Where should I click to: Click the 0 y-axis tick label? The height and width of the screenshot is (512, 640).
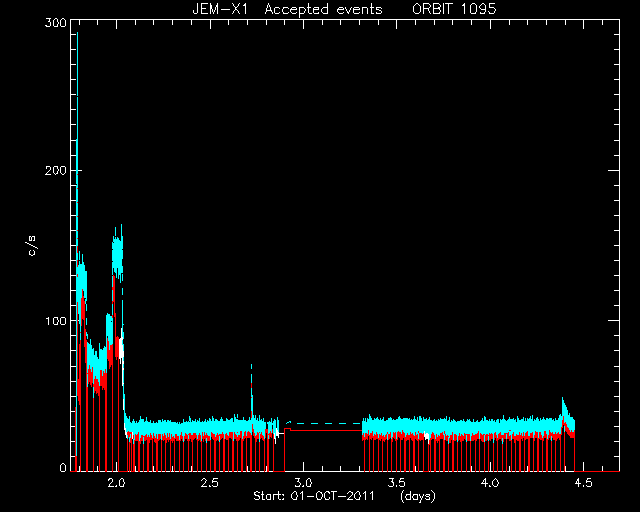63,467
